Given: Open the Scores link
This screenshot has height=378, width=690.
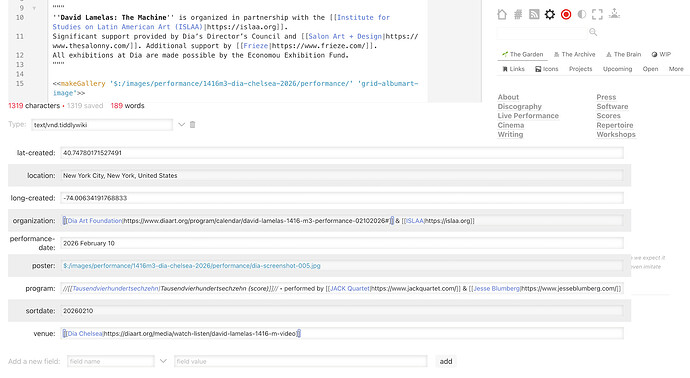Looking at the screenshot, I should pos(609,116).
